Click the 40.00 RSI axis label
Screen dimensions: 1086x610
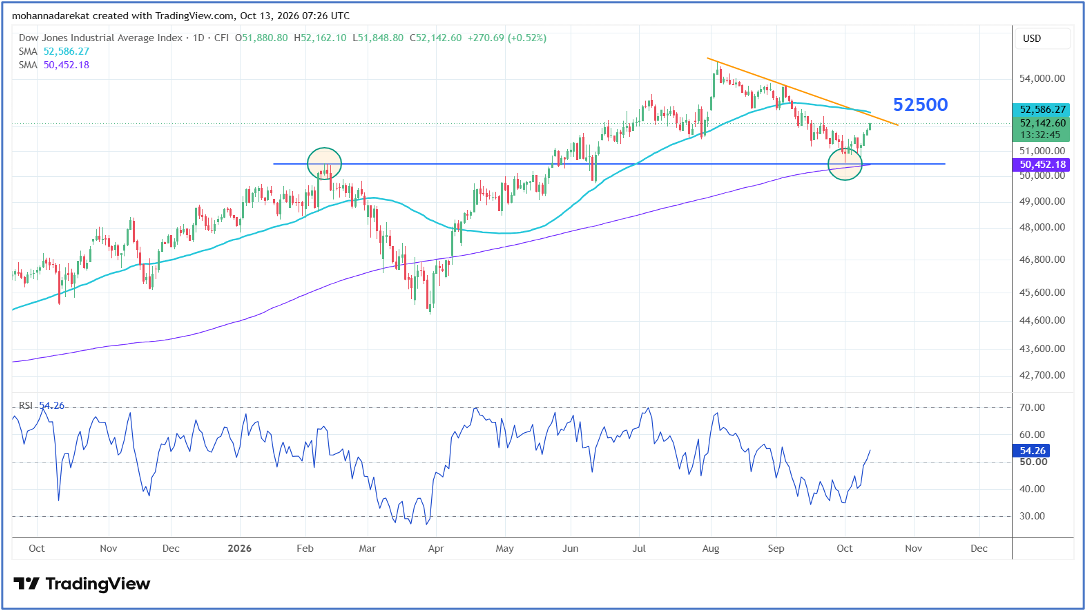tap(1032, 489)
